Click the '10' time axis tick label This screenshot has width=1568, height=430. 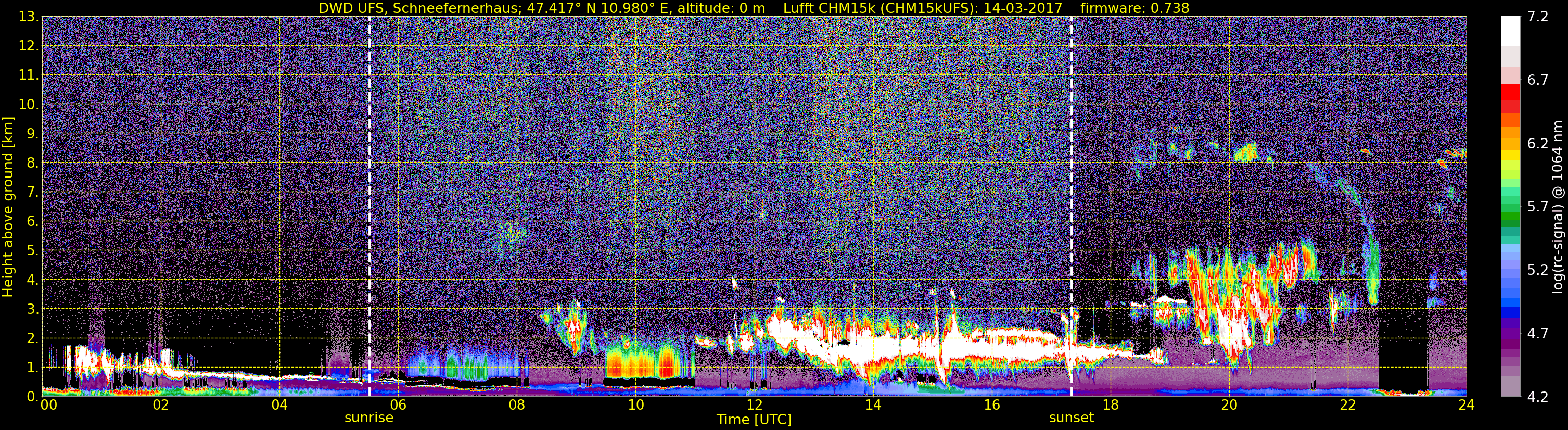tap(635, 405)
